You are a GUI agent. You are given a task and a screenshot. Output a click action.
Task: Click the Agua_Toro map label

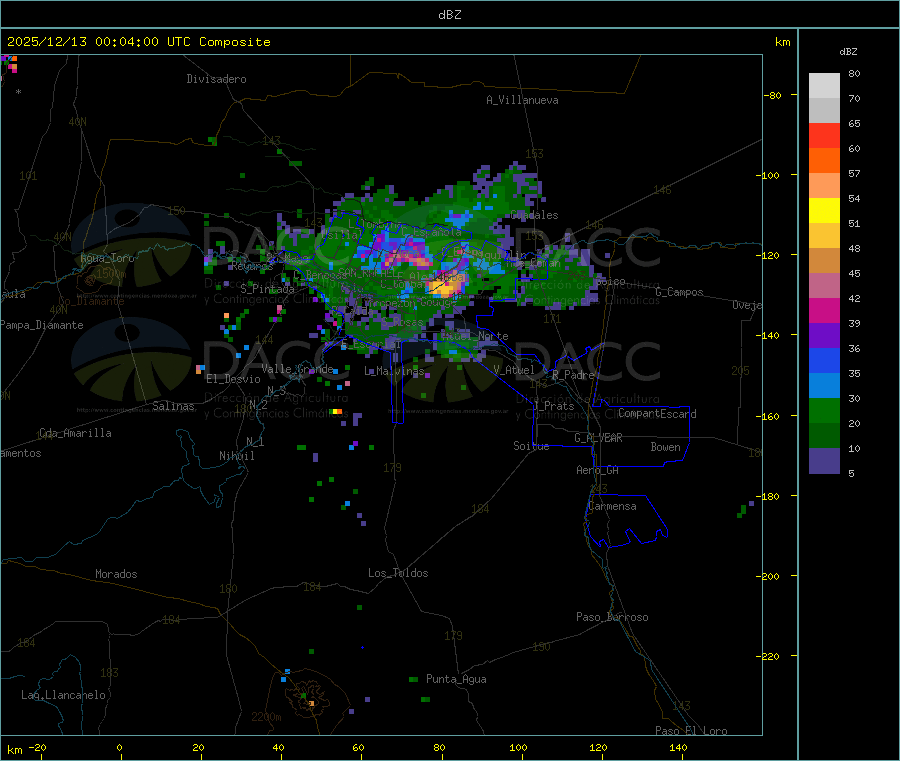coord(107,258)
